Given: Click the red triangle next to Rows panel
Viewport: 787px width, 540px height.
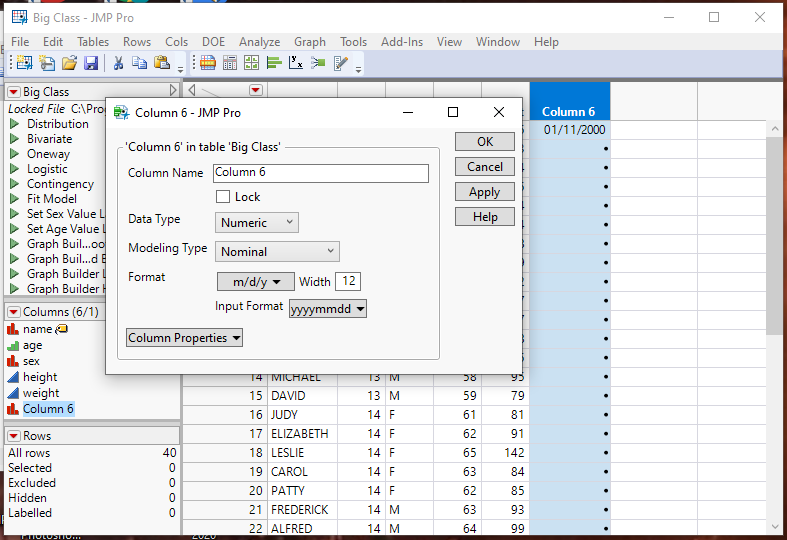Looking at the screenshot, I should coord(13,436).
